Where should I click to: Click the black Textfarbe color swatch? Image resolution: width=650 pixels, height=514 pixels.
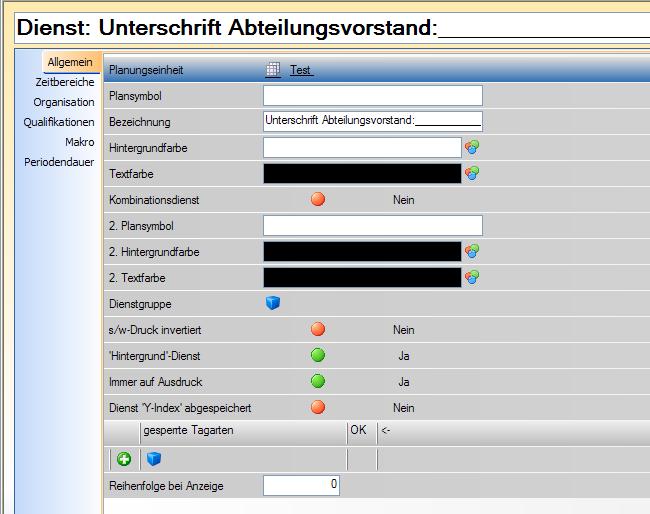(362, 173)
